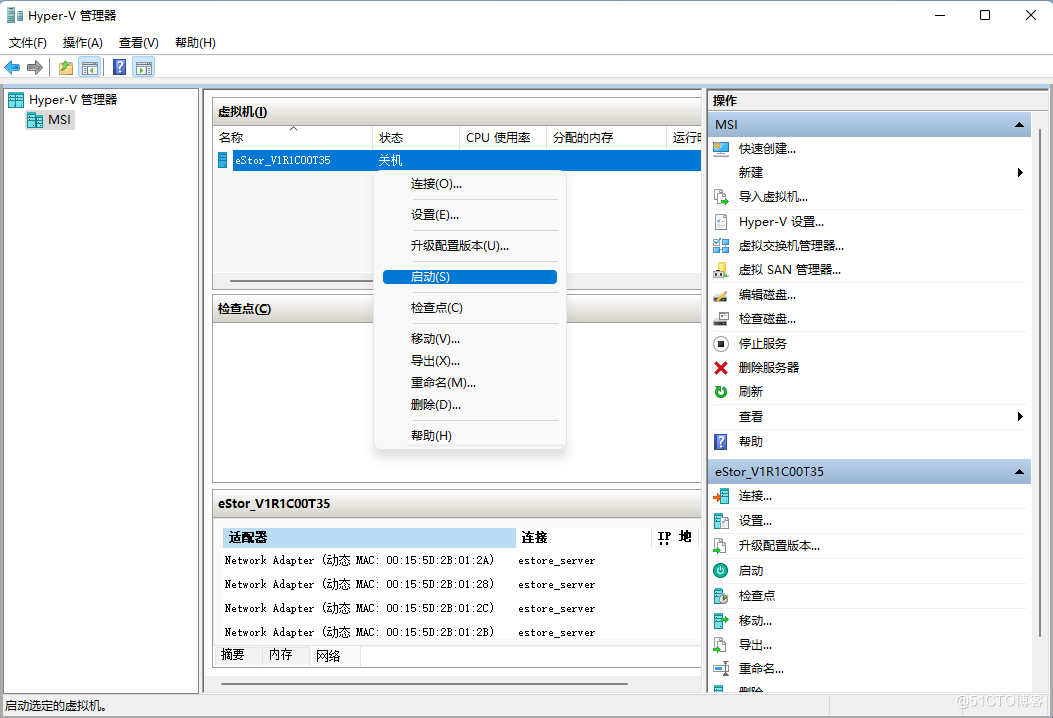Click the green Start (启动) power icon in Actions pane
The height and width of the screenshot is (718, 1053).
click(721, 571)
